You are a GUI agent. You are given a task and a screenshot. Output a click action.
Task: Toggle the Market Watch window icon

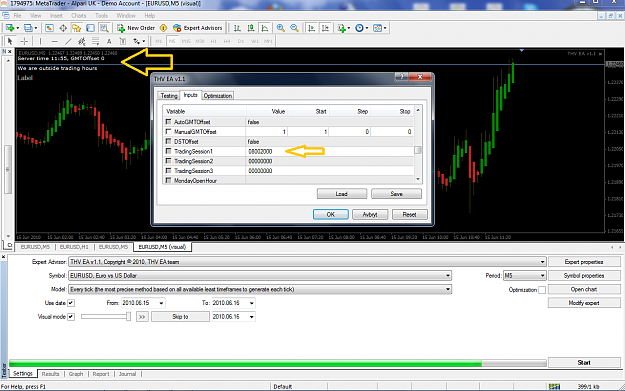pos(49,28)
